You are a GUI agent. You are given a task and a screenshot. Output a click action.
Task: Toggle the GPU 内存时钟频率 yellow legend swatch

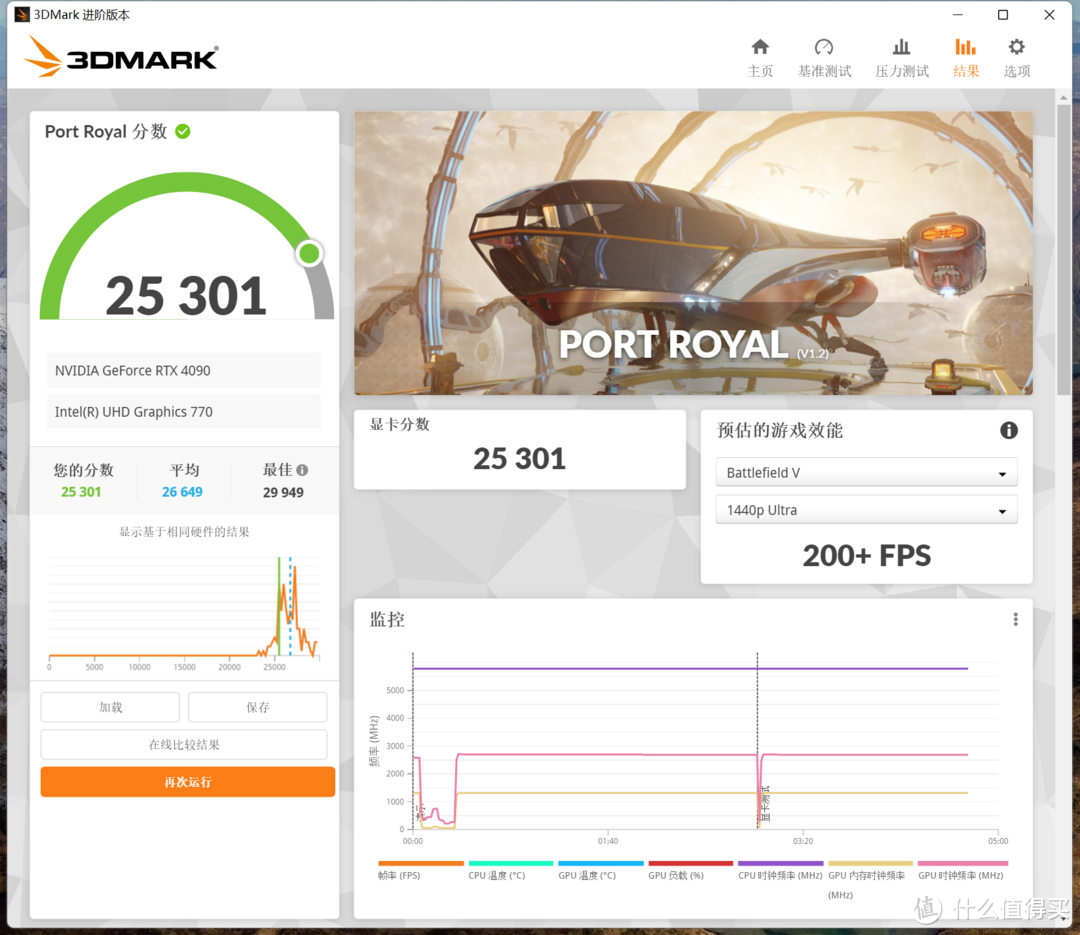click(870, 863)
